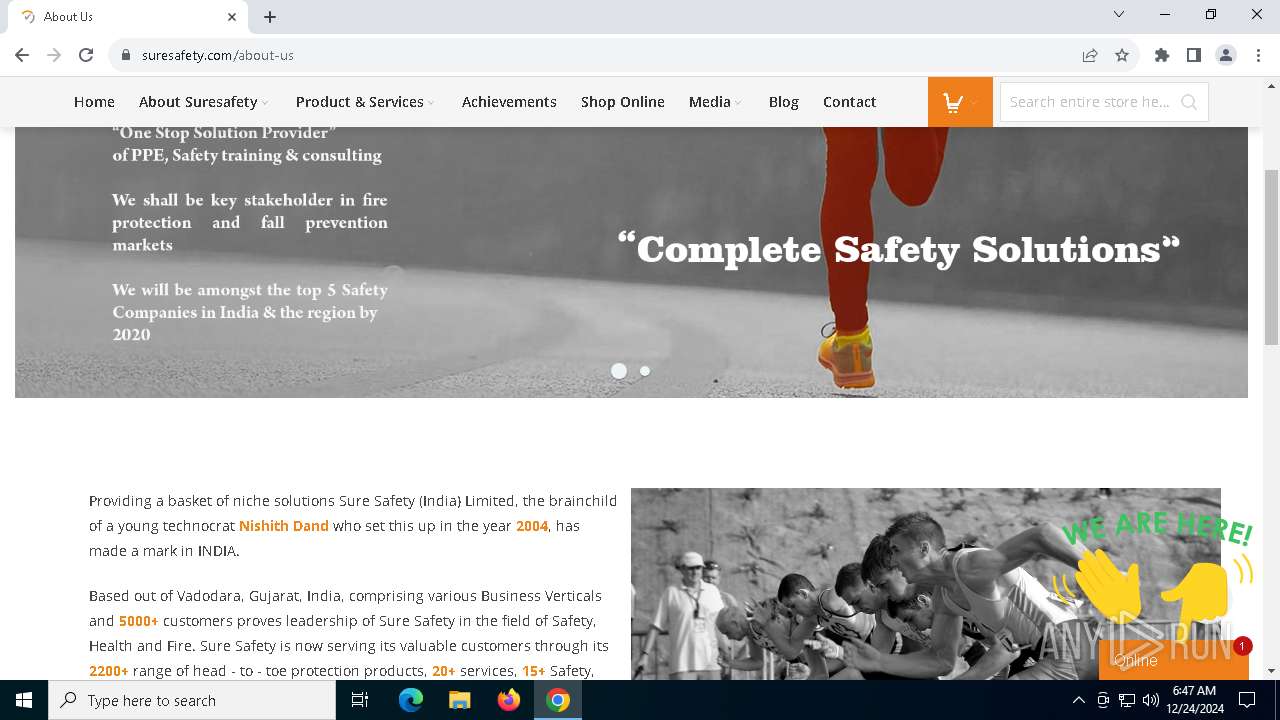1280x720 pixels.
Task: Expand the cart dropdown arrow
Action: (974, 102)
